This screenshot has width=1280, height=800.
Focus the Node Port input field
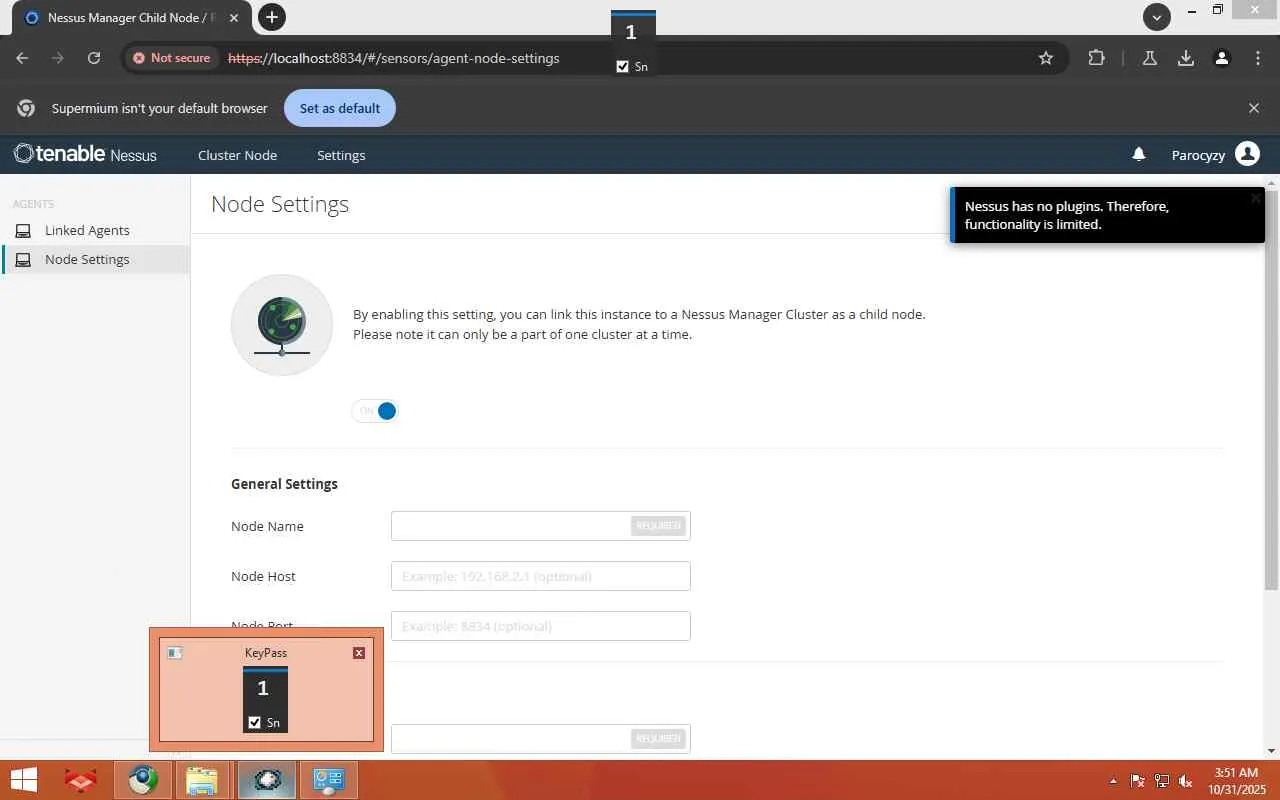click(x=540, y=626)
